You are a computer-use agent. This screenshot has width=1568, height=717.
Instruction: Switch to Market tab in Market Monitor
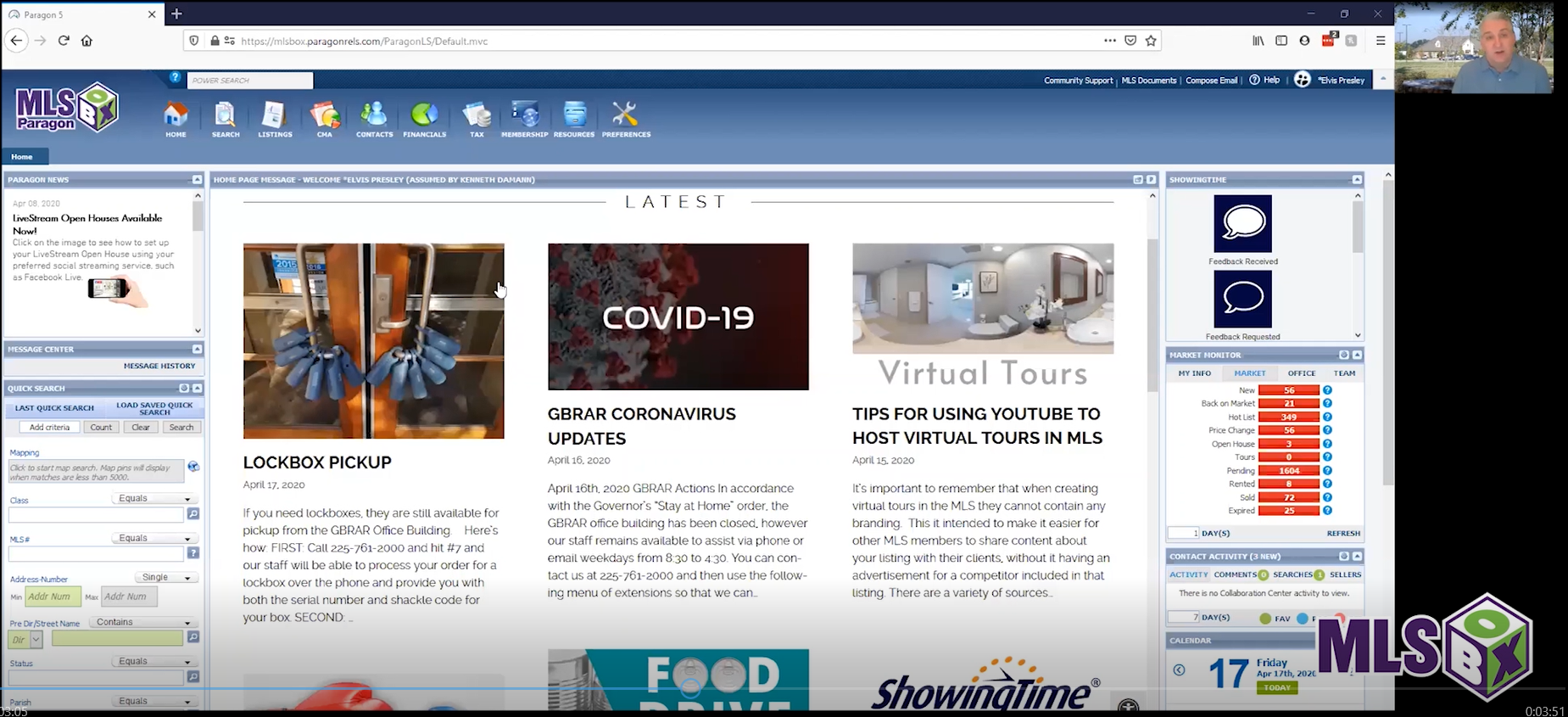click(x=1249, y=373)
